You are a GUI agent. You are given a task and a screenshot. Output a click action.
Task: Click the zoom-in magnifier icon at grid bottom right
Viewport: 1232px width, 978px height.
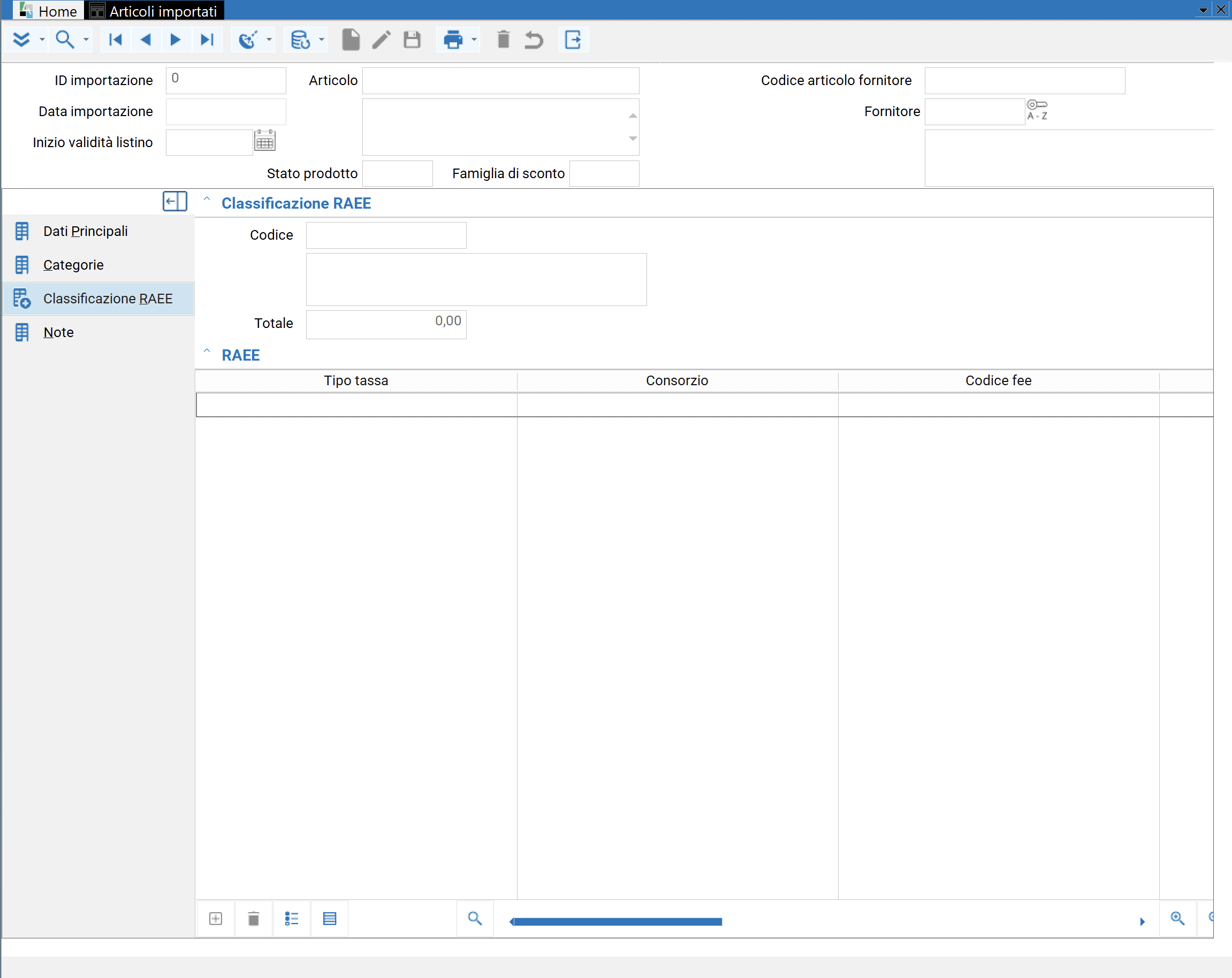(x=1178, y=919)
